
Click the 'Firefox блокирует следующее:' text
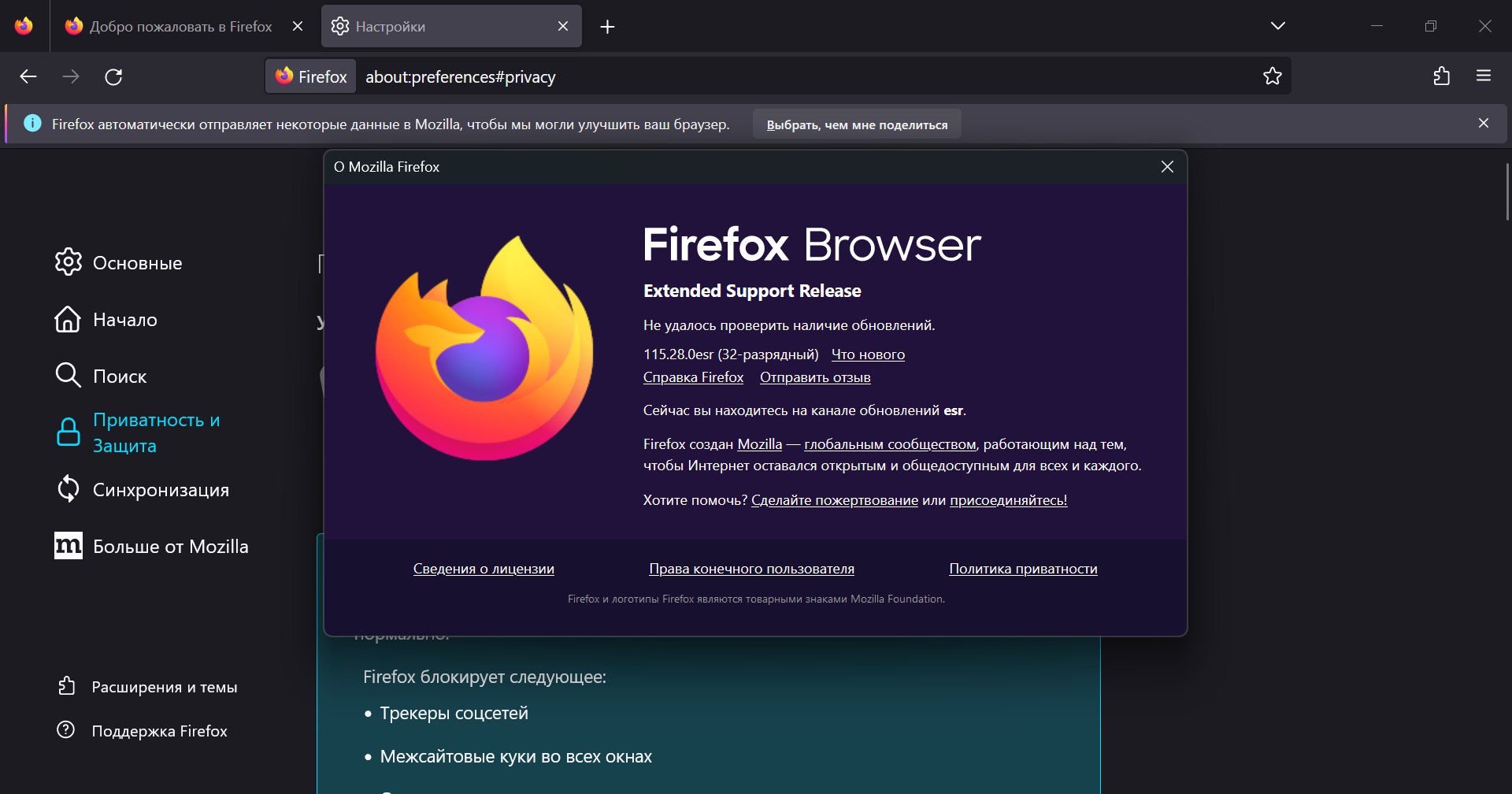(484, 677)
